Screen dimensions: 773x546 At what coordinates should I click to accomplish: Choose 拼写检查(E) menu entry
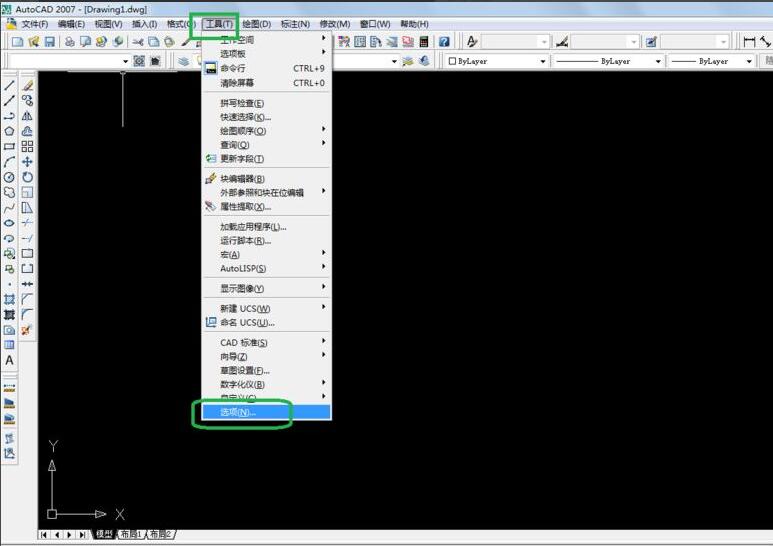[267, 103]
